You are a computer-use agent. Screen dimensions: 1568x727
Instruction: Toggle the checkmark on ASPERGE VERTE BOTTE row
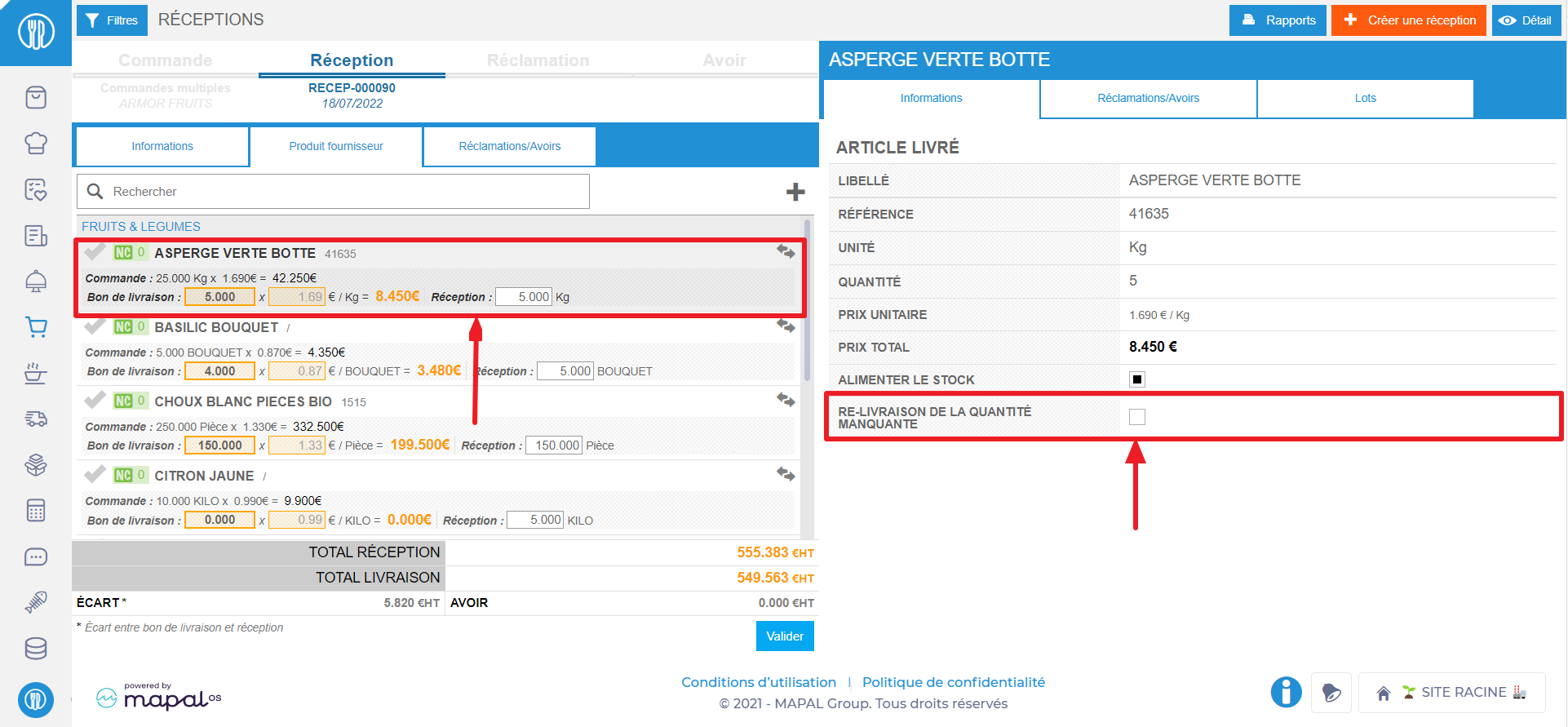(x=95, y=251)
